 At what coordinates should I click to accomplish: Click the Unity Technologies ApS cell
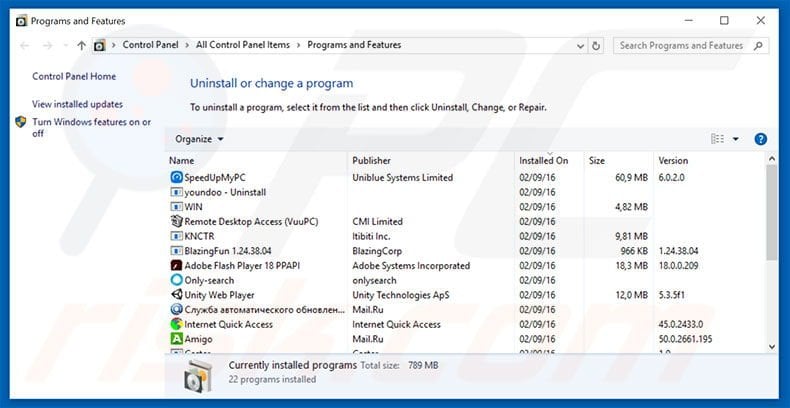pos(401,295)
